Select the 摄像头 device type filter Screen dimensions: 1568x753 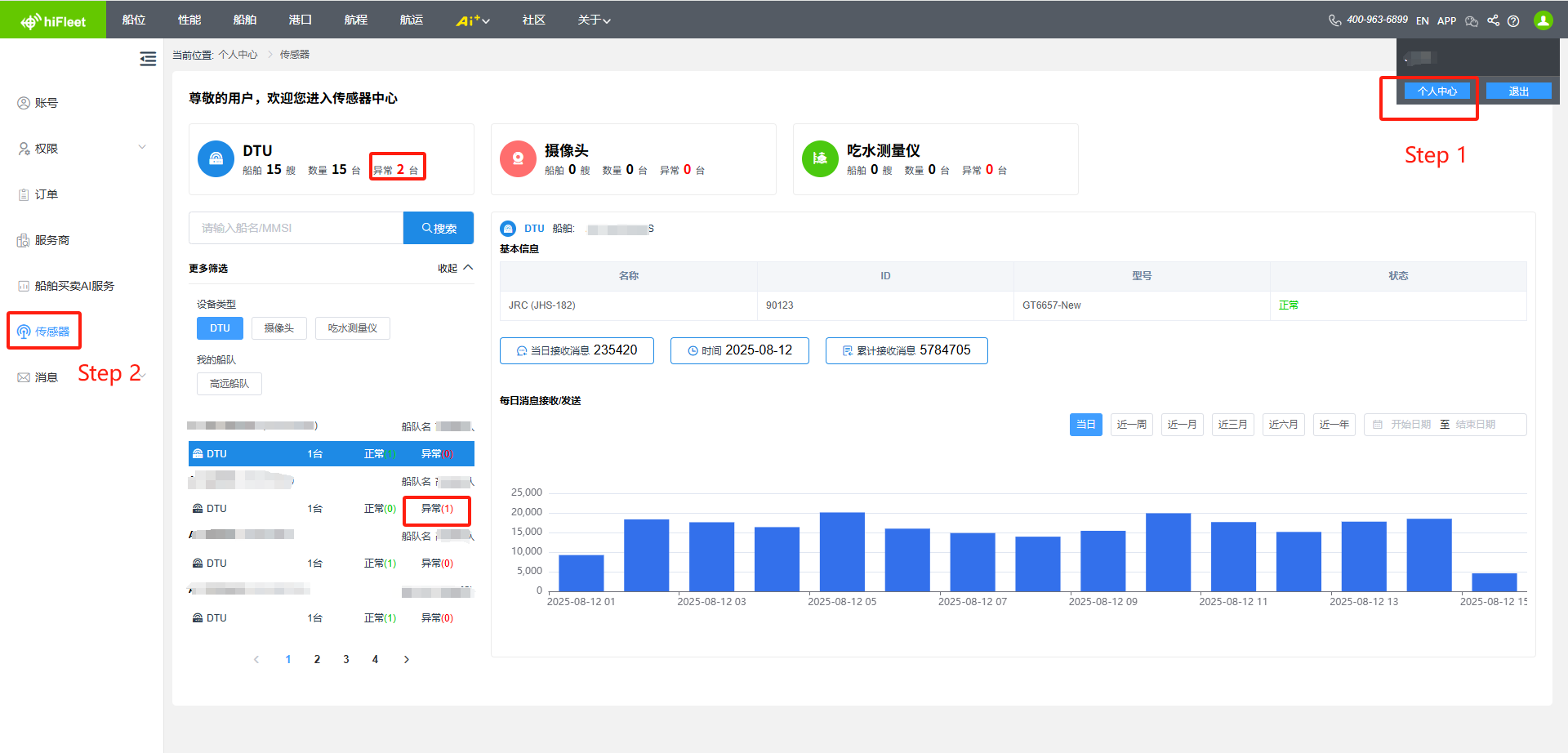279,328
